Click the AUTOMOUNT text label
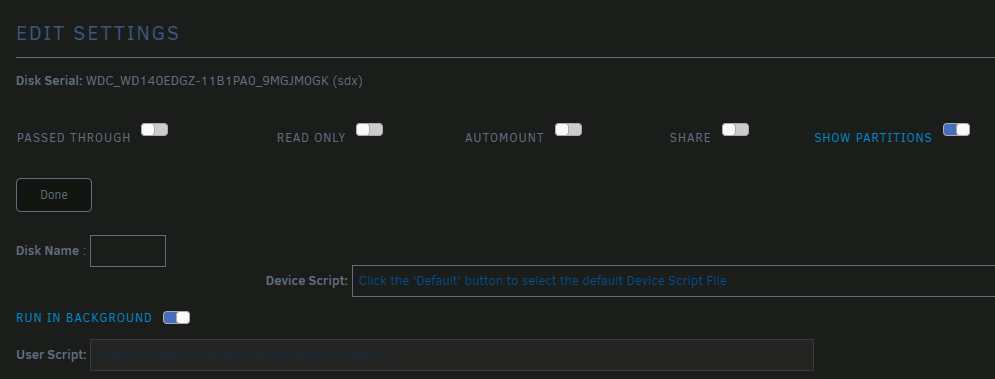This screenshot has width=995, height=379. [504, 138]
